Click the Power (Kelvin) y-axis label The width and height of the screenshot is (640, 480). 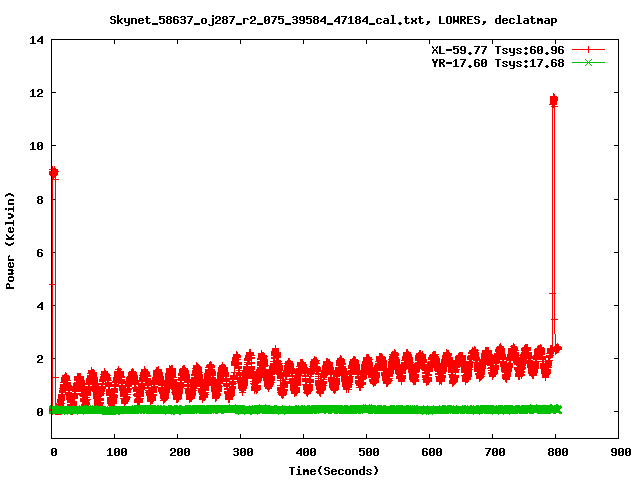coord(10,241)
